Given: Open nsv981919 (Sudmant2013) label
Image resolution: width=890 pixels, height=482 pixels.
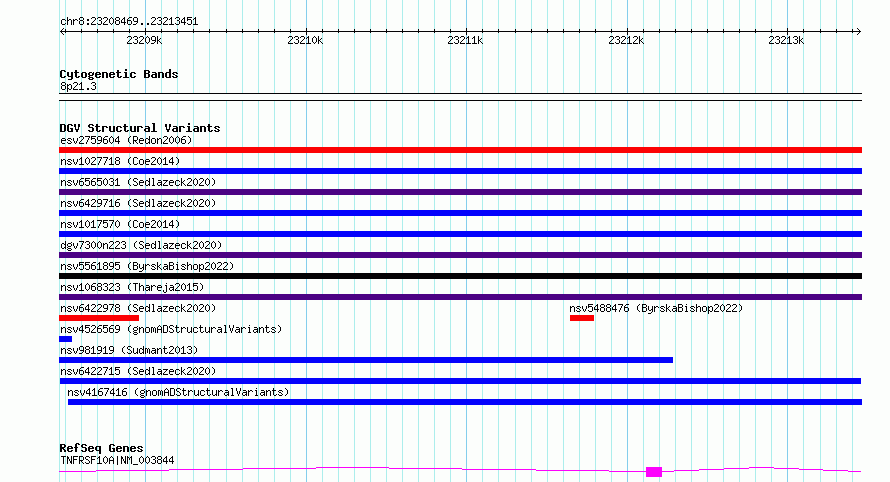Looking at the screenshot, I should click(129, 350).
